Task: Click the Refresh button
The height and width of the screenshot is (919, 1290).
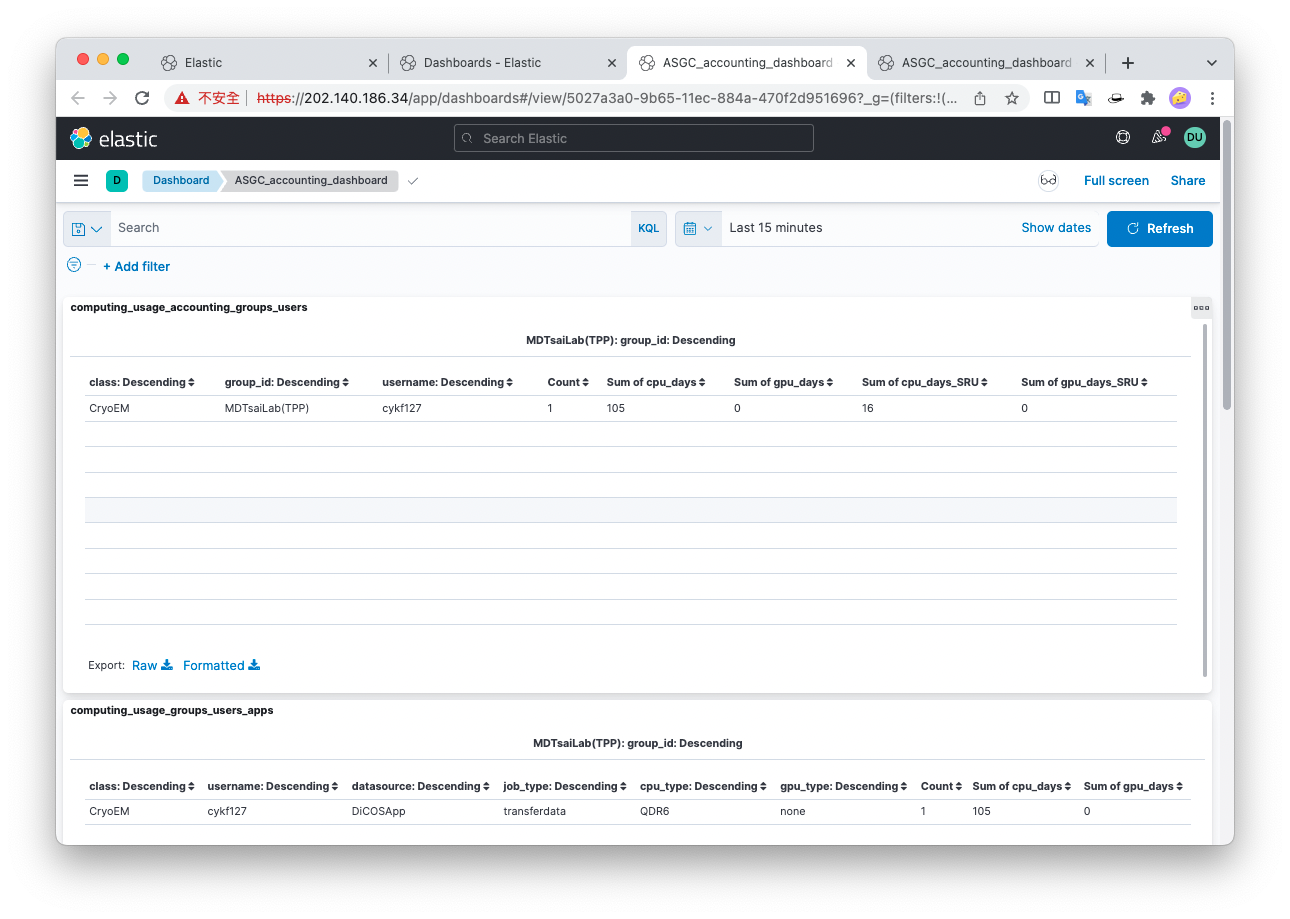Action: click(x=1160, y=228)
